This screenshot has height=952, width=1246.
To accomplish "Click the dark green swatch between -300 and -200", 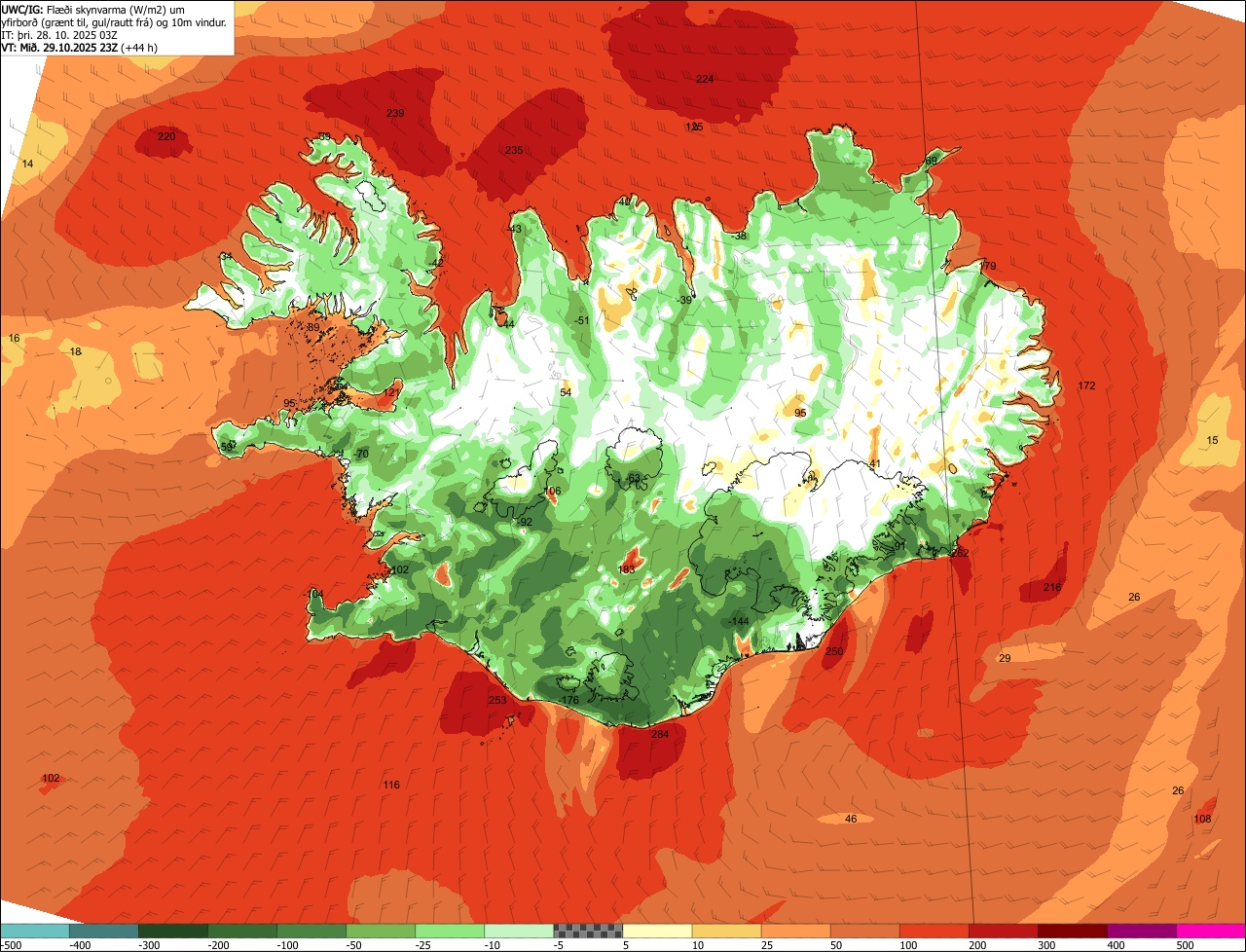I will point(173,932).
